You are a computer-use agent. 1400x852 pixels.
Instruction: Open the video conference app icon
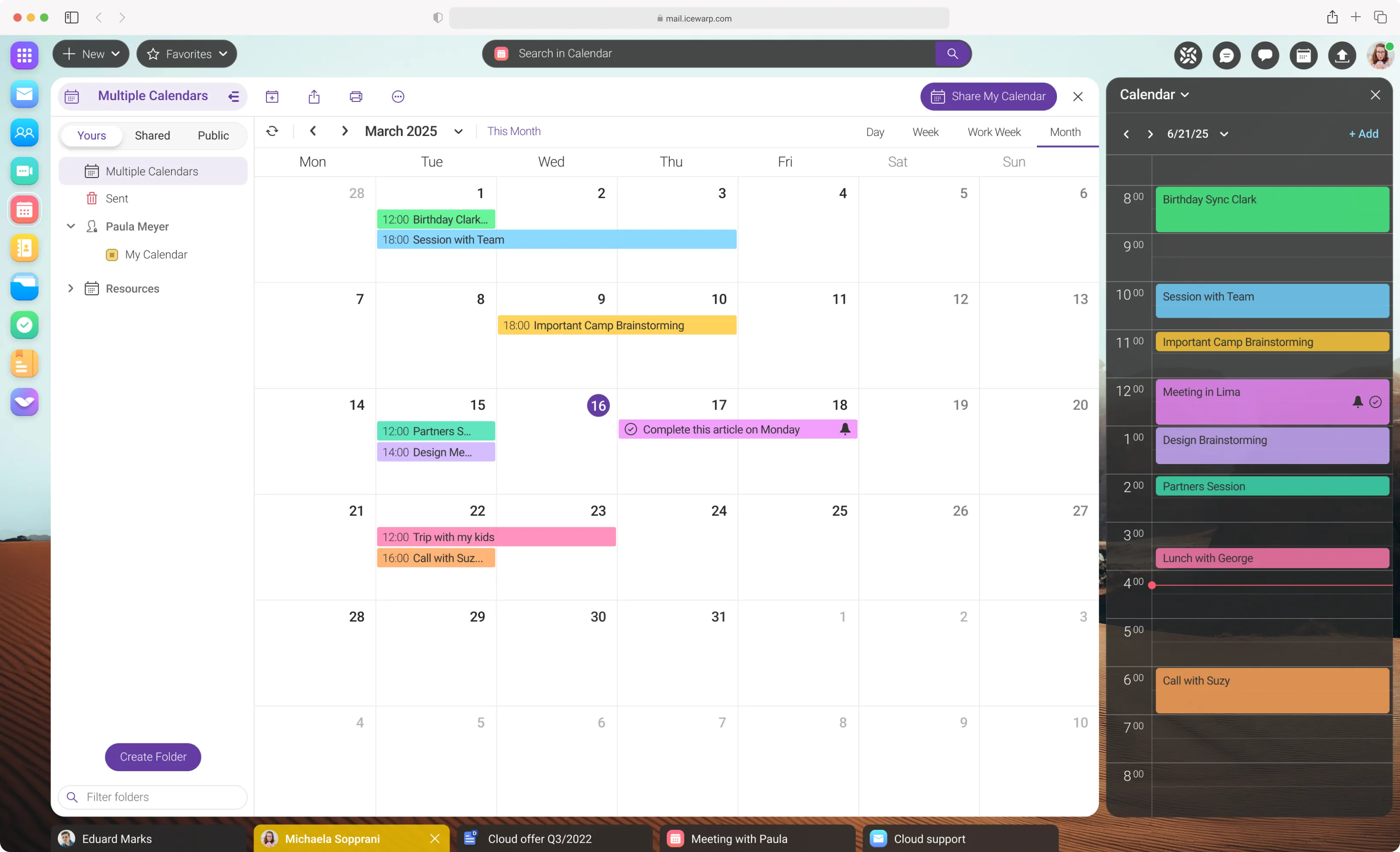[24, 171]
